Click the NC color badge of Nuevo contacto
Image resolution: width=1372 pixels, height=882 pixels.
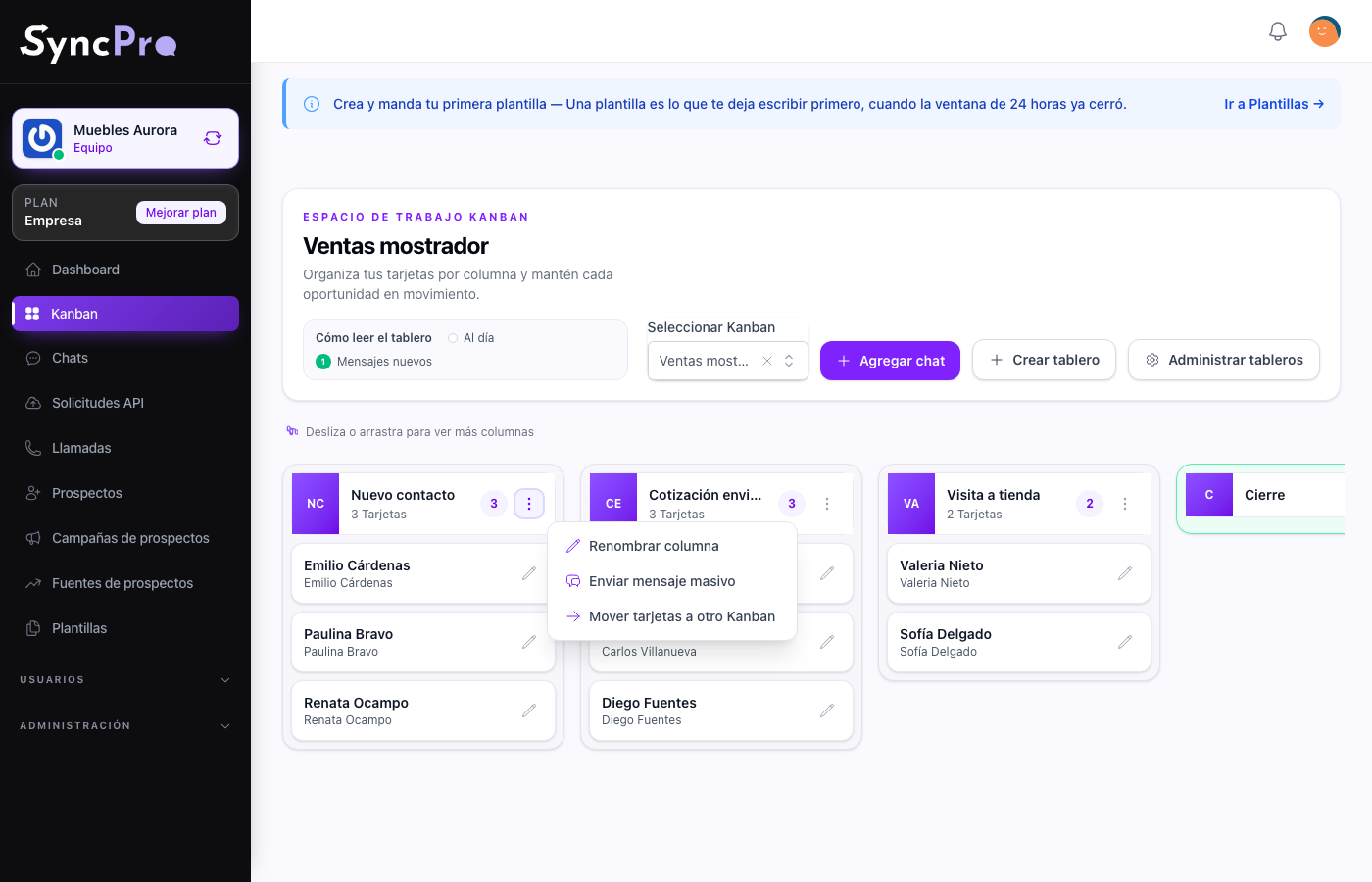tap(316, 504)
